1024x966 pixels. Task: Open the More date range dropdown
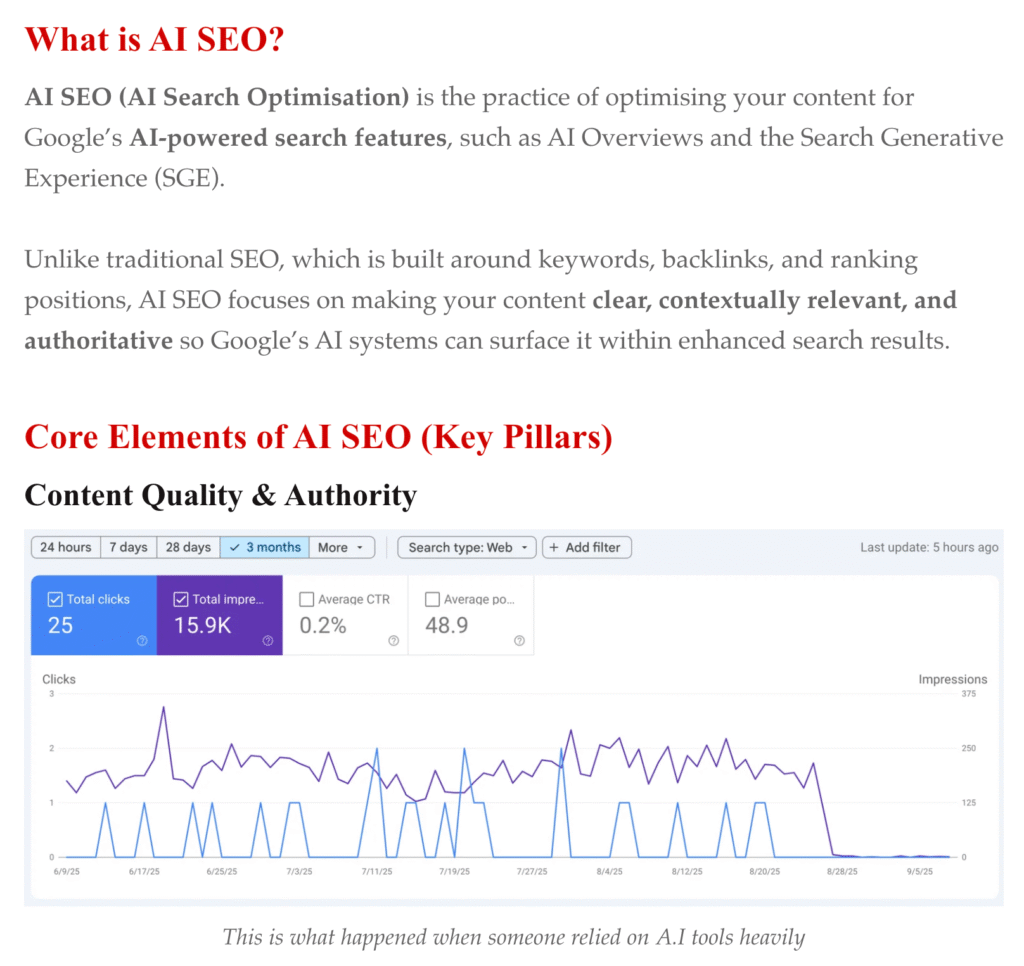[x=343, y=548]
